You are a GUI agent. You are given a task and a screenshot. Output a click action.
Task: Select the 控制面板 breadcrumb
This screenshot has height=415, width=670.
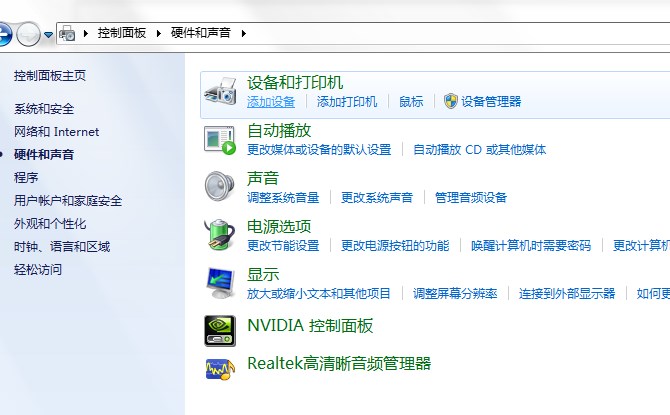[122, 33]
